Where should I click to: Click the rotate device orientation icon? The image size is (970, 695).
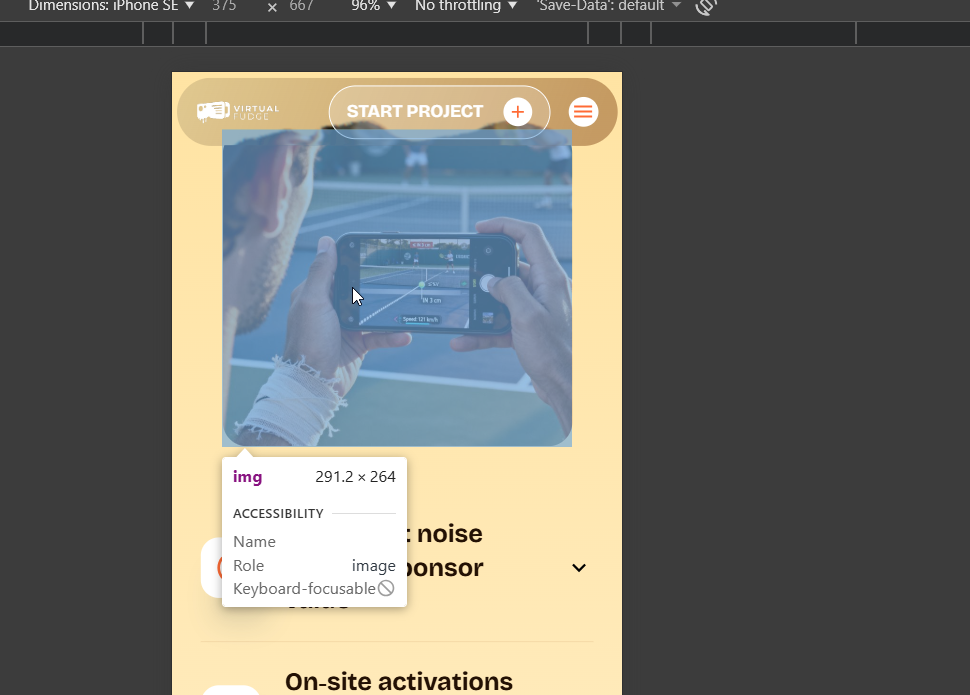point(706,7)
